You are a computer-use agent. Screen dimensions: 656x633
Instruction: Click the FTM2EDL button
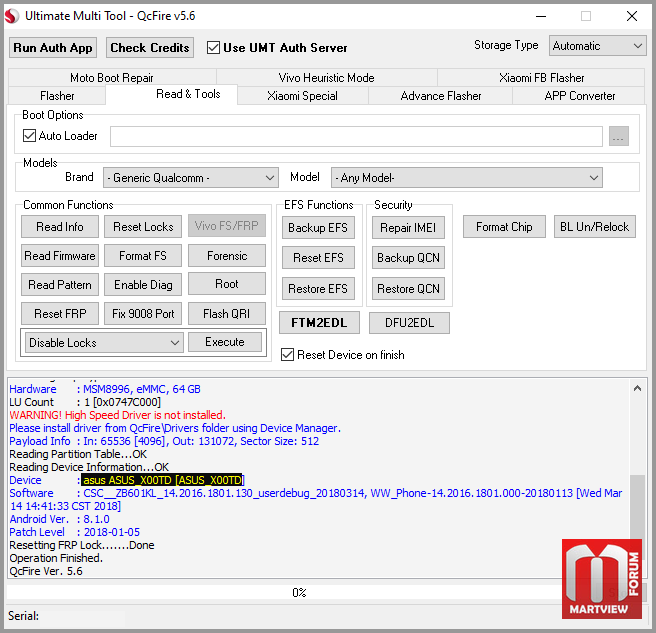coord(318,323)
